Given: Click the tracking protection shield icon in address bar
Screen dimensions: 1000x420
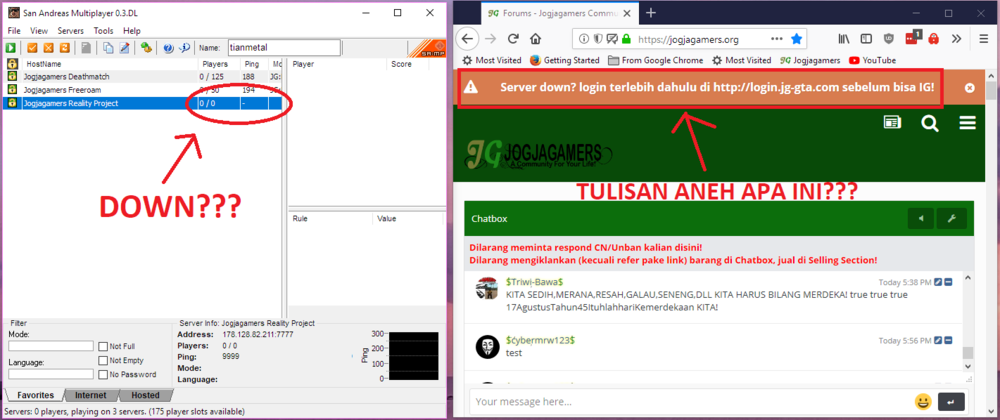Looking at the screenshot, I should tap(598, 39).
